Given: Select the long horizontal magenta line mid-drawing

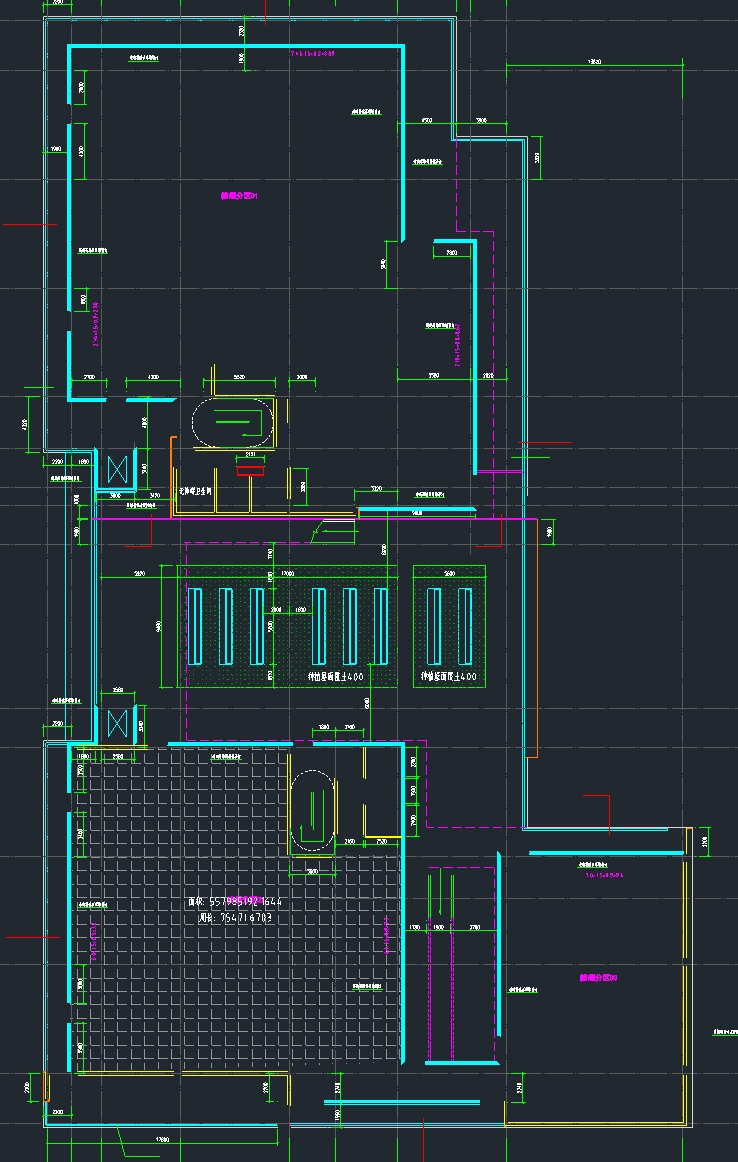Looking at the screenshot, I should pos(300,519).
